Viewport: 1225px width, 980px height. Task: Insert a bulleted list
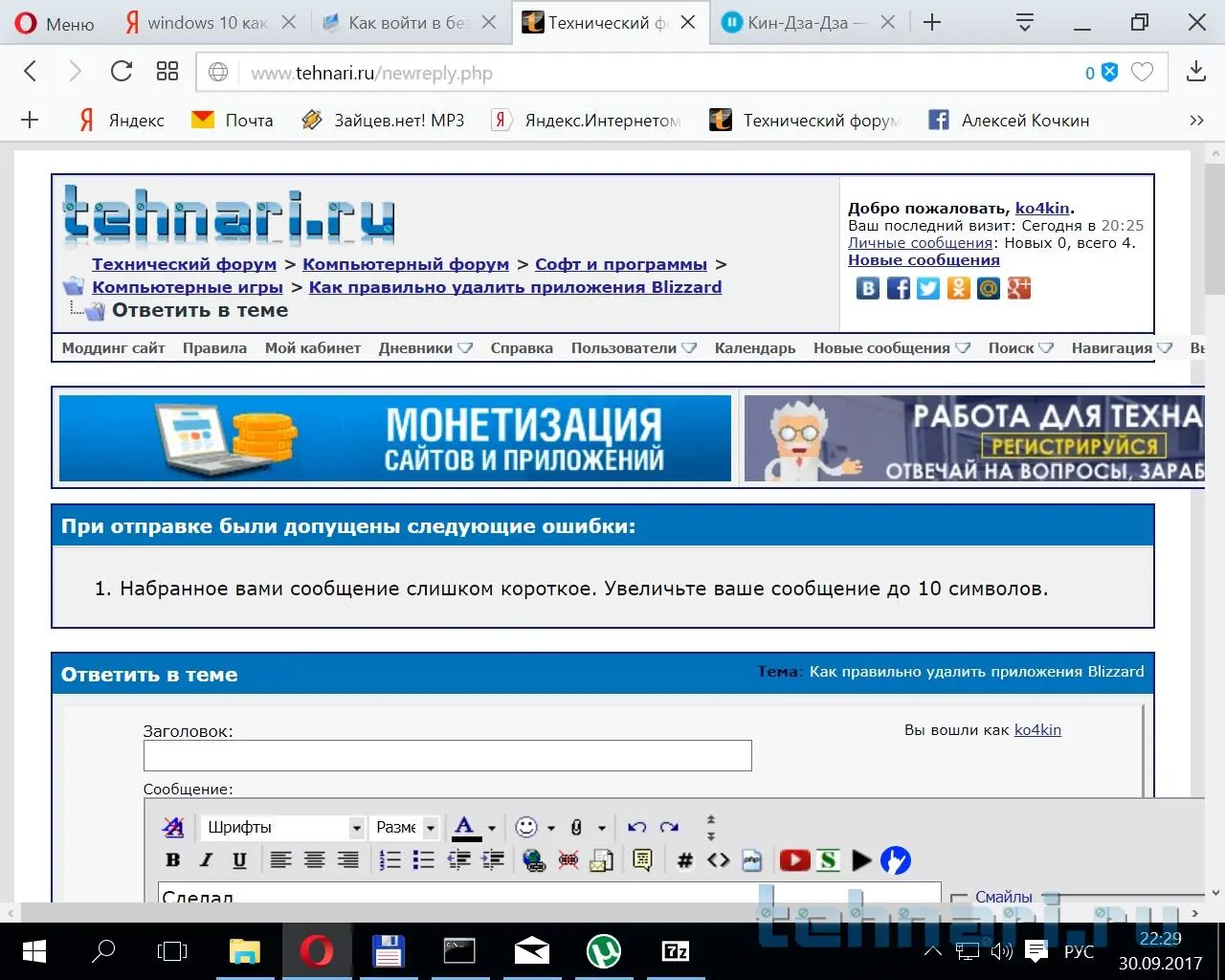tap(423, 860)
